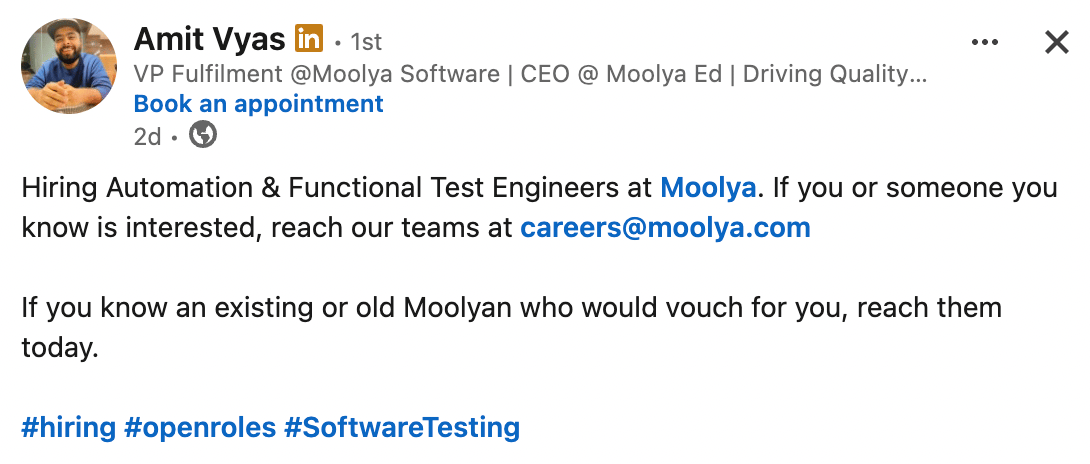Click the LinkedIn gold badge icon

pos(310,40)
